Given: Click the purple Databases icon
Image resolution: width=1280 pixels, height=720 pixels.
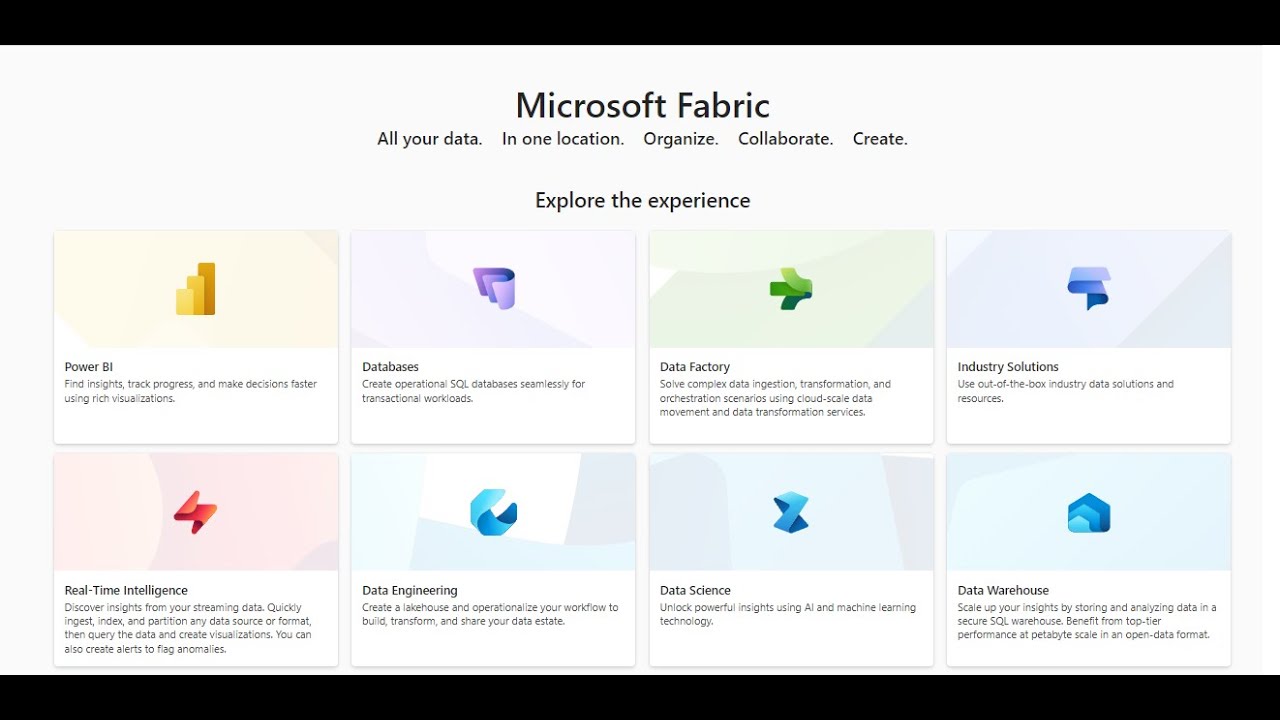Looking at the screenshot, I should [x=494, y=289].
